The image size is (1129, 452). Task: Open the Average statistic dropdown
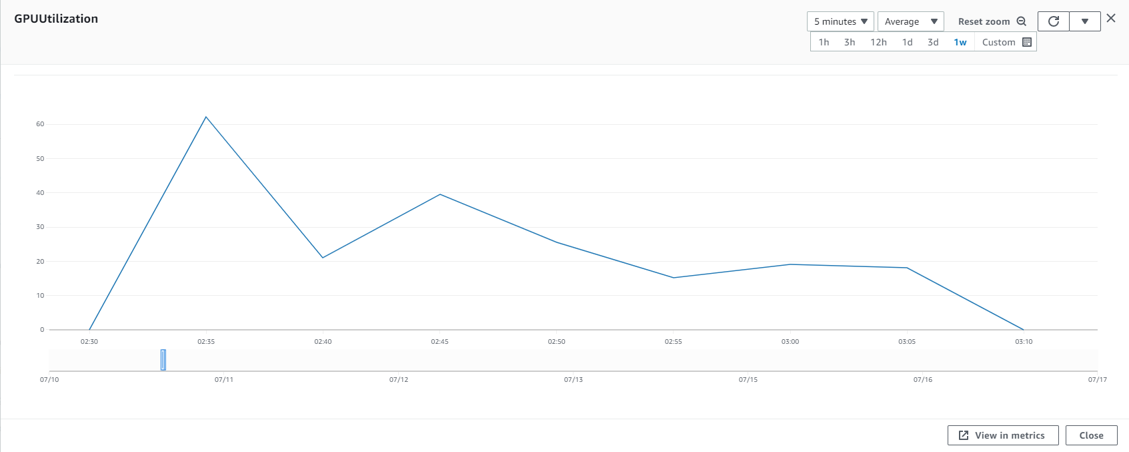tap(911, 22)
